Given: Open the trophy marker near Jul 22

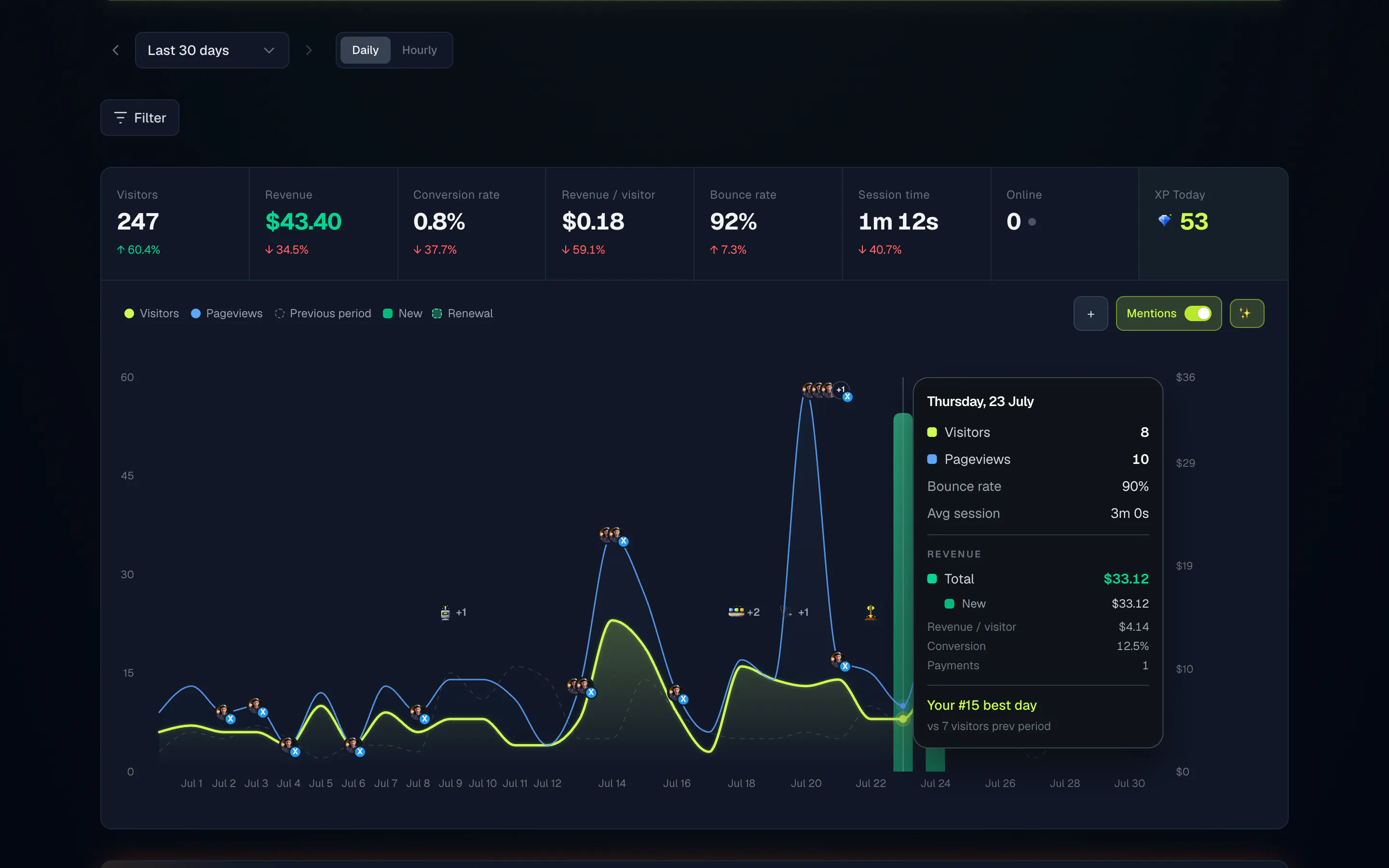Looking at the screenshot, I should pyautogui.click(x=871, y=612).
